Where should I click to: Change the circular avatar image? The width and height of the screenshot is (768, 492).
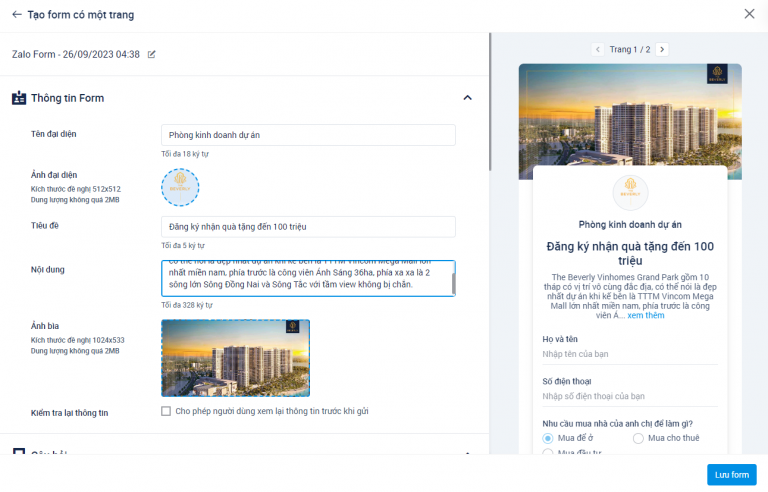(180, 188)
